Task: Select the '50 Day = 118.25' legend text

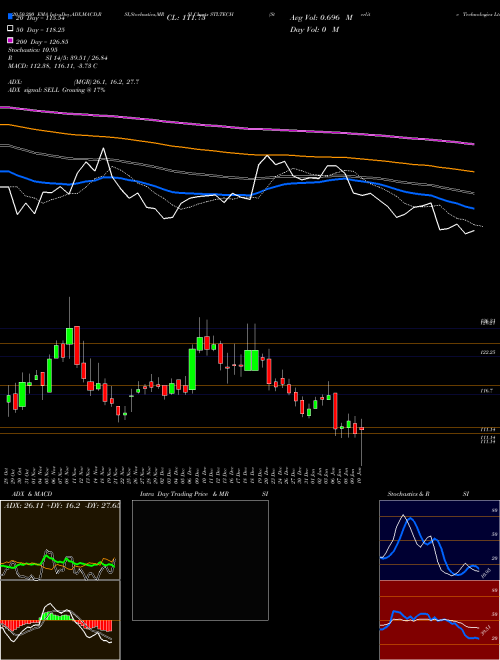Action: tap(43, 29)
